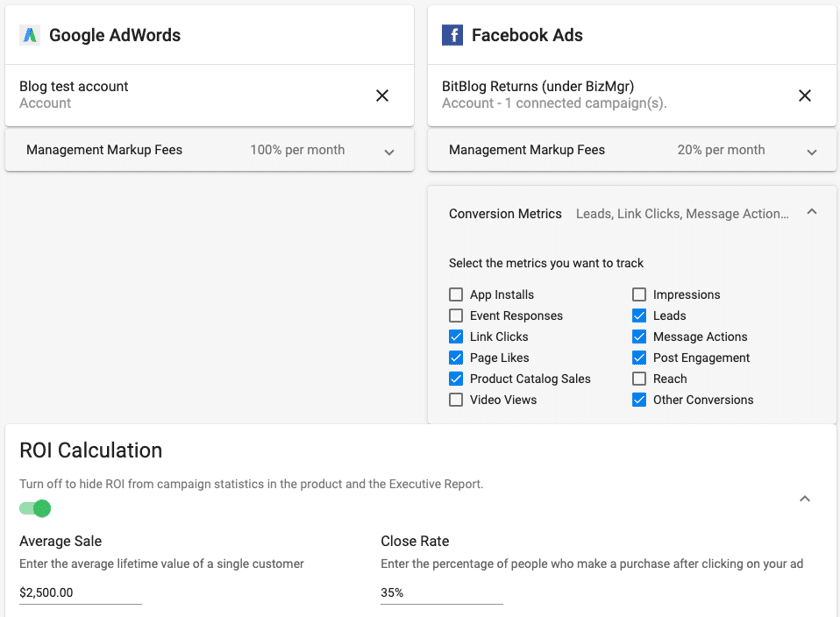
Task: Click the Average Sale input field
Action: pyautogui.click(x=80, y=593)
